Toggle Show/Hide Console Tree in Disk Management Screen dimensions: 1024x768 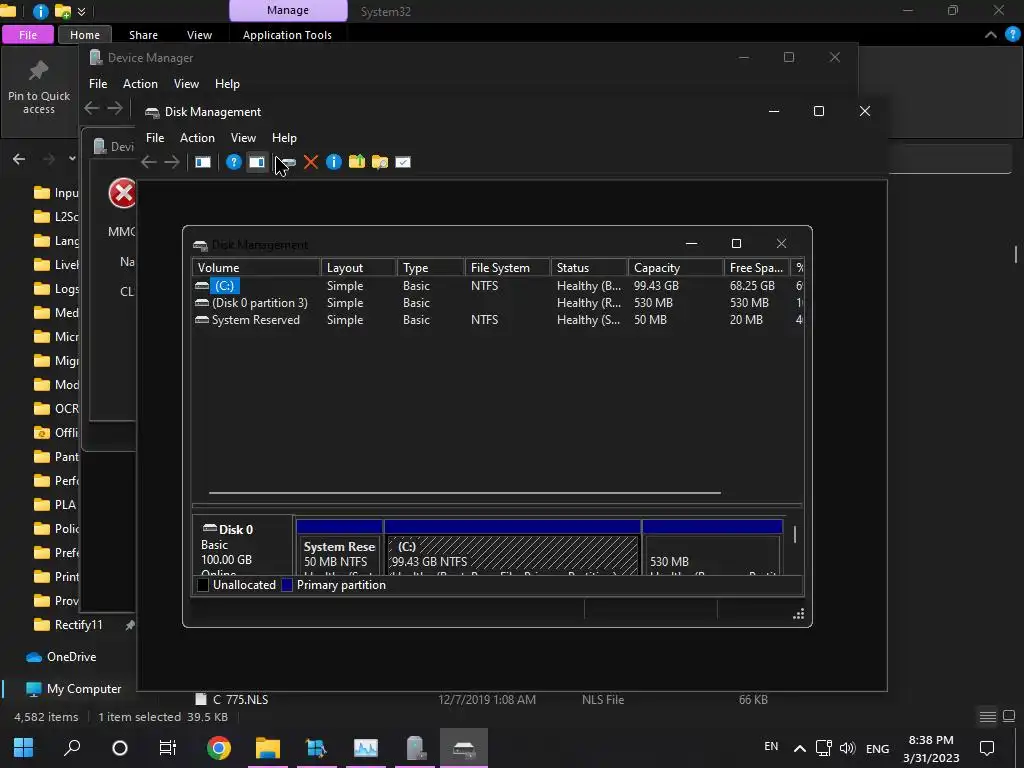(203, 162)
